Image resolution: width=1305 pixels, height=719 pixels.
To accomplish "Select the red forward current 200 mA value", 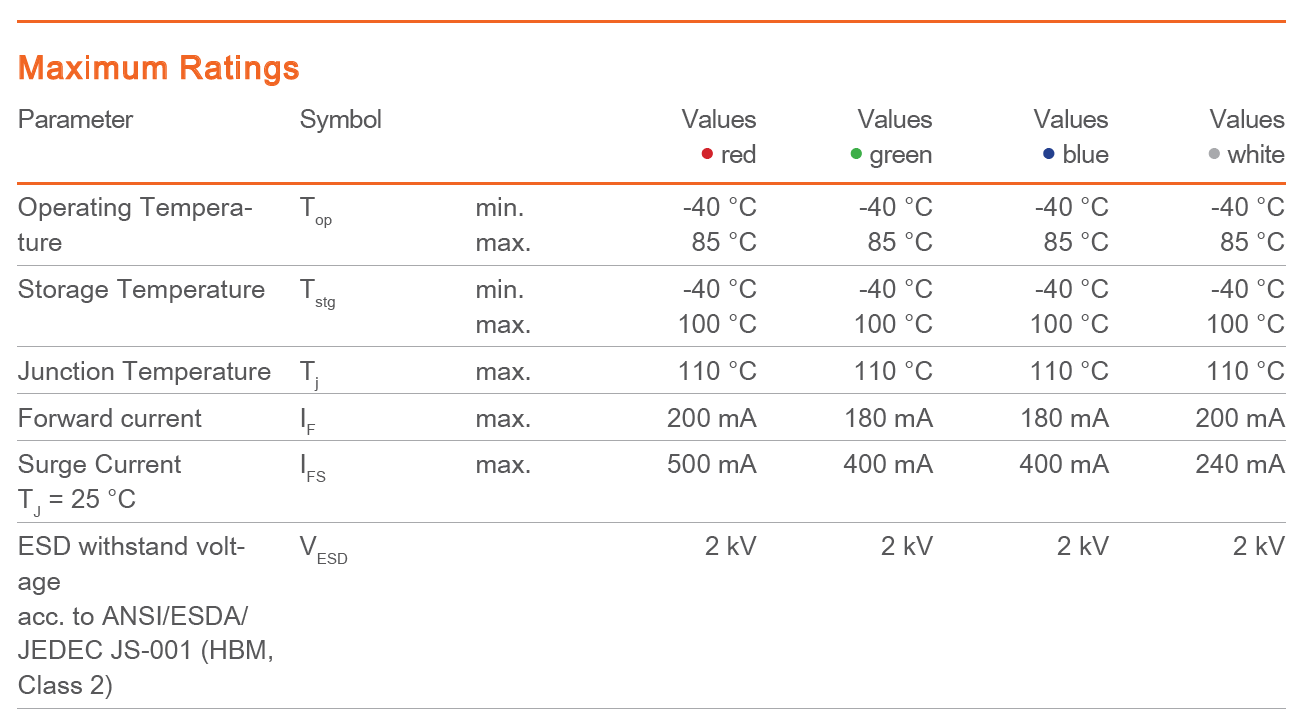I will [712, 418].
